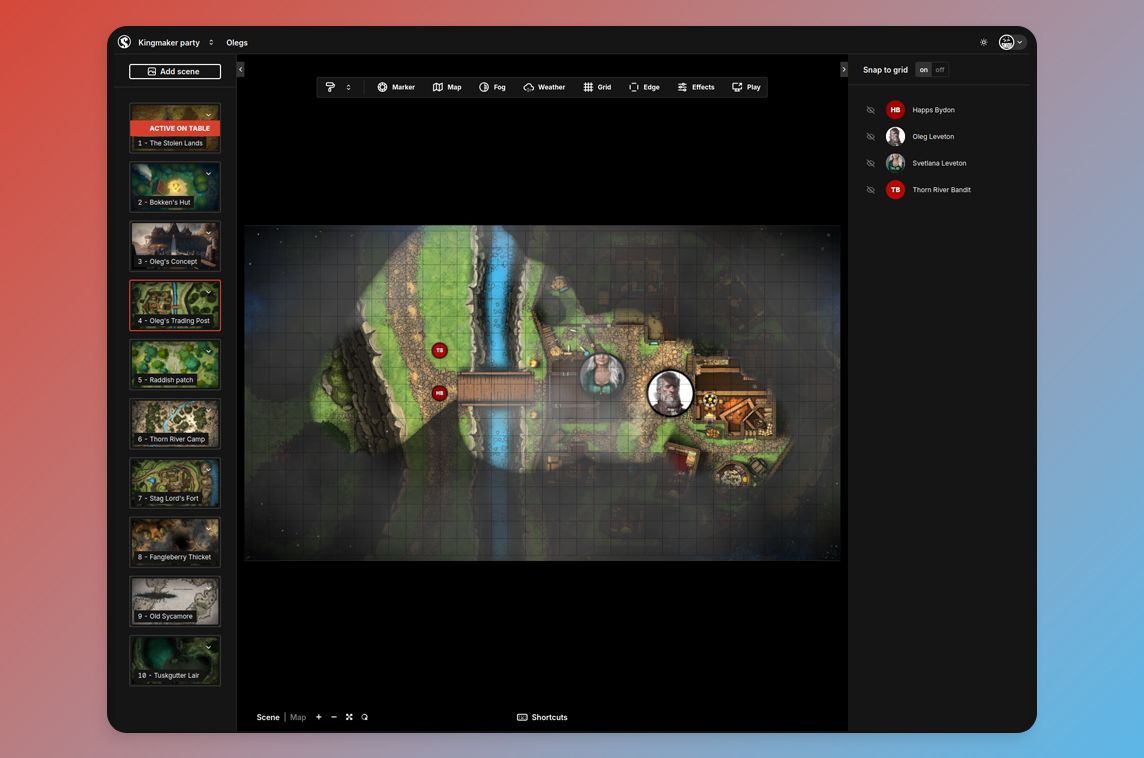Image resolution: width=1144 pixels, height=758 pixels.
Task: Click the TB bandit token on map
Action: (439, 351)
